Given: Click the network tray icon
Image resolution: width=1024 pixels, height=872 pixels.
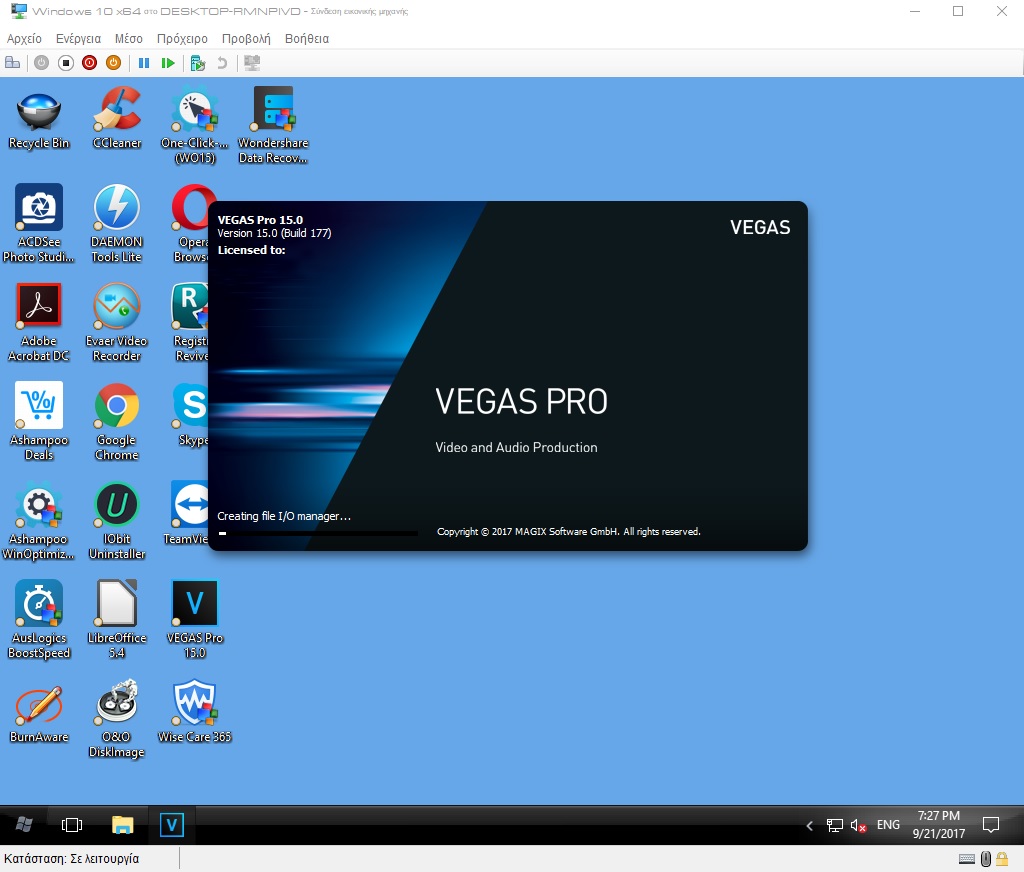Looking at the screenshot, I should [x=835, y=826].
